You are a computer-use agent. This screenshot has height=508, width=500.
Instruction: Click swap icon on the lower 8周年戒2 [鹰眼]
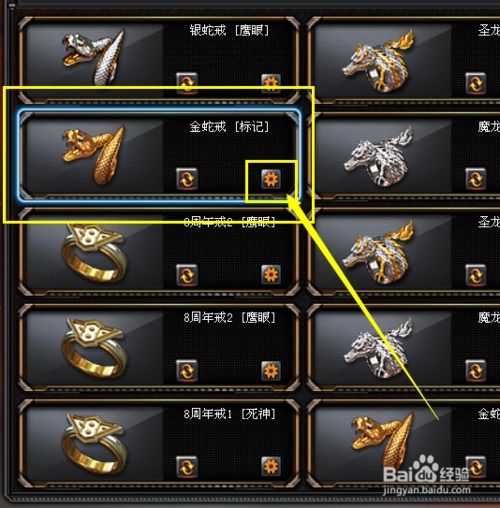187,370
